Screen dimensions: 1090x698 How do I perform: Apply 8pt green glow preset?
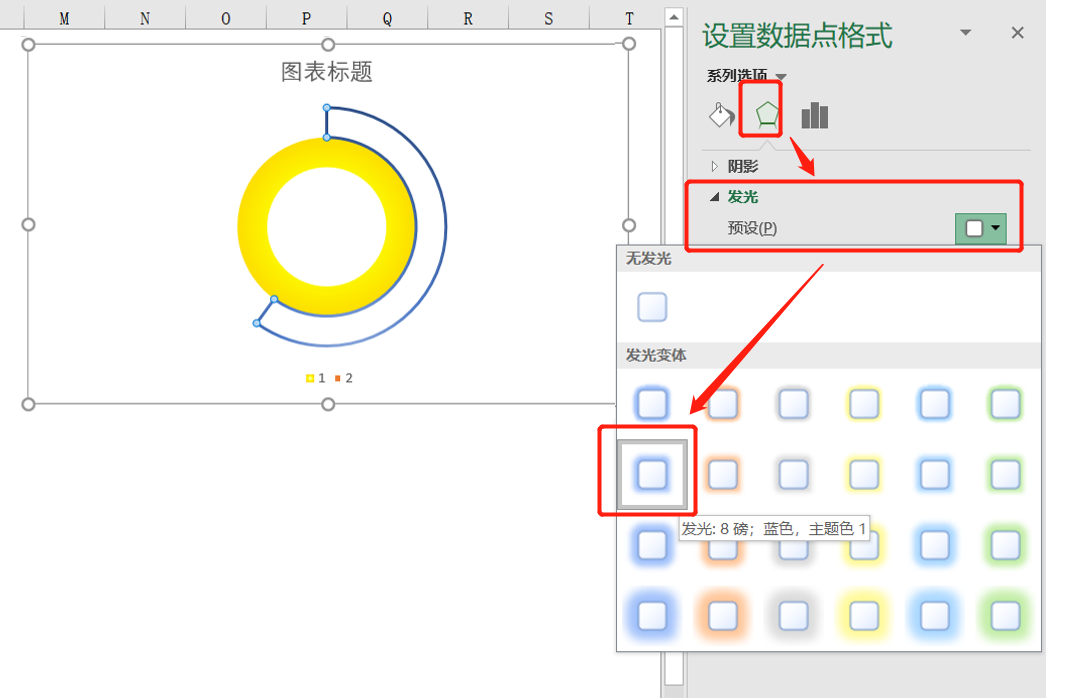(x=1005, y=474)
